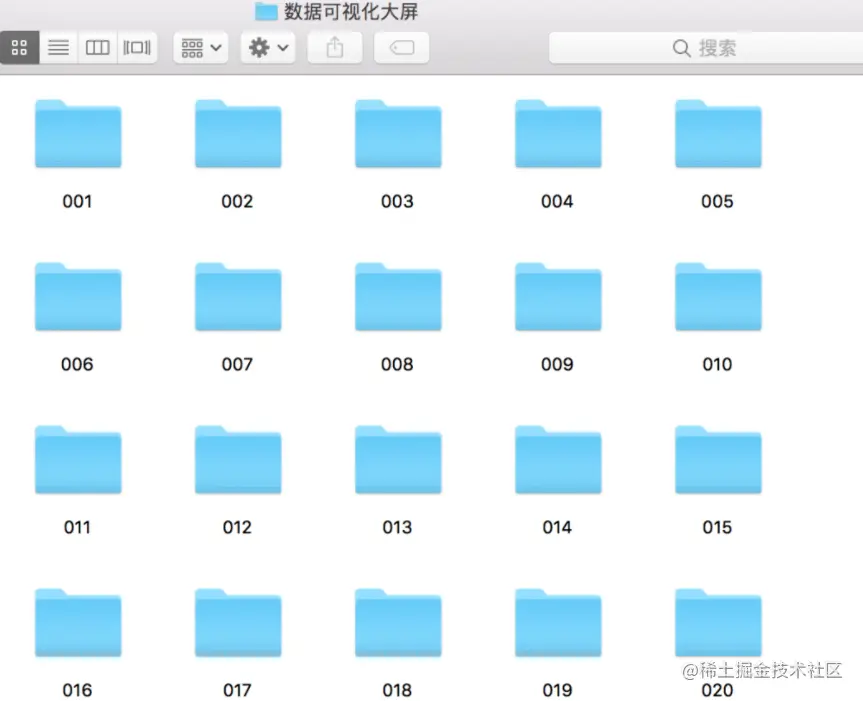Click the Share toolbar button

335,48
